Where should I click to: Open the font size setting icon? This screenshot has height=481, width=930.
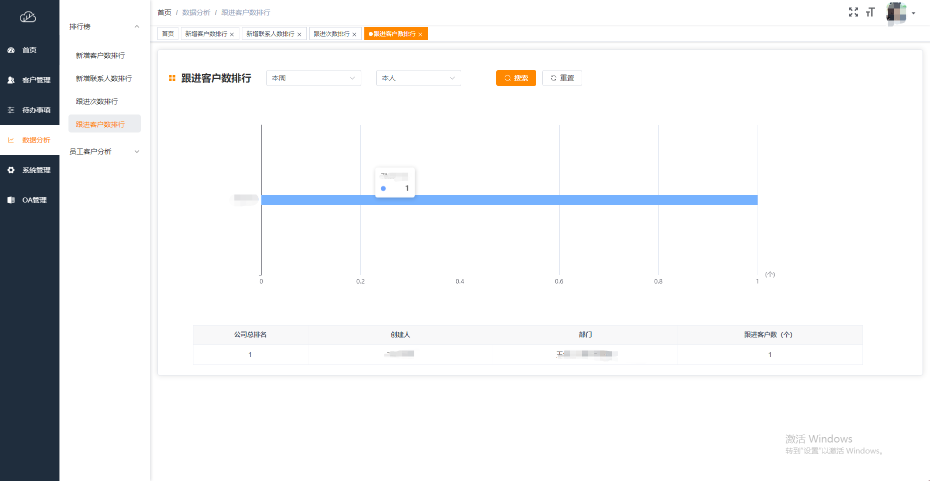pos(870,12)
